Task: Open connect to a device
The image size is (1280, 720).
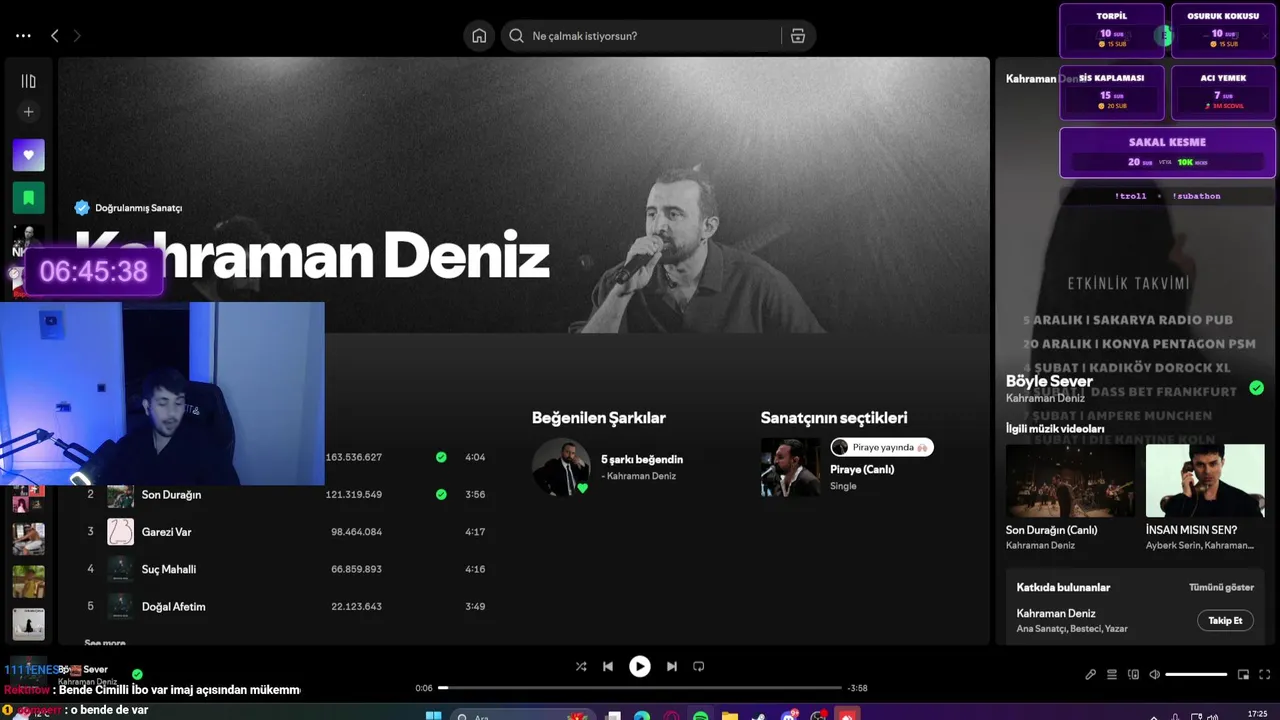Action: (1134, 675)
